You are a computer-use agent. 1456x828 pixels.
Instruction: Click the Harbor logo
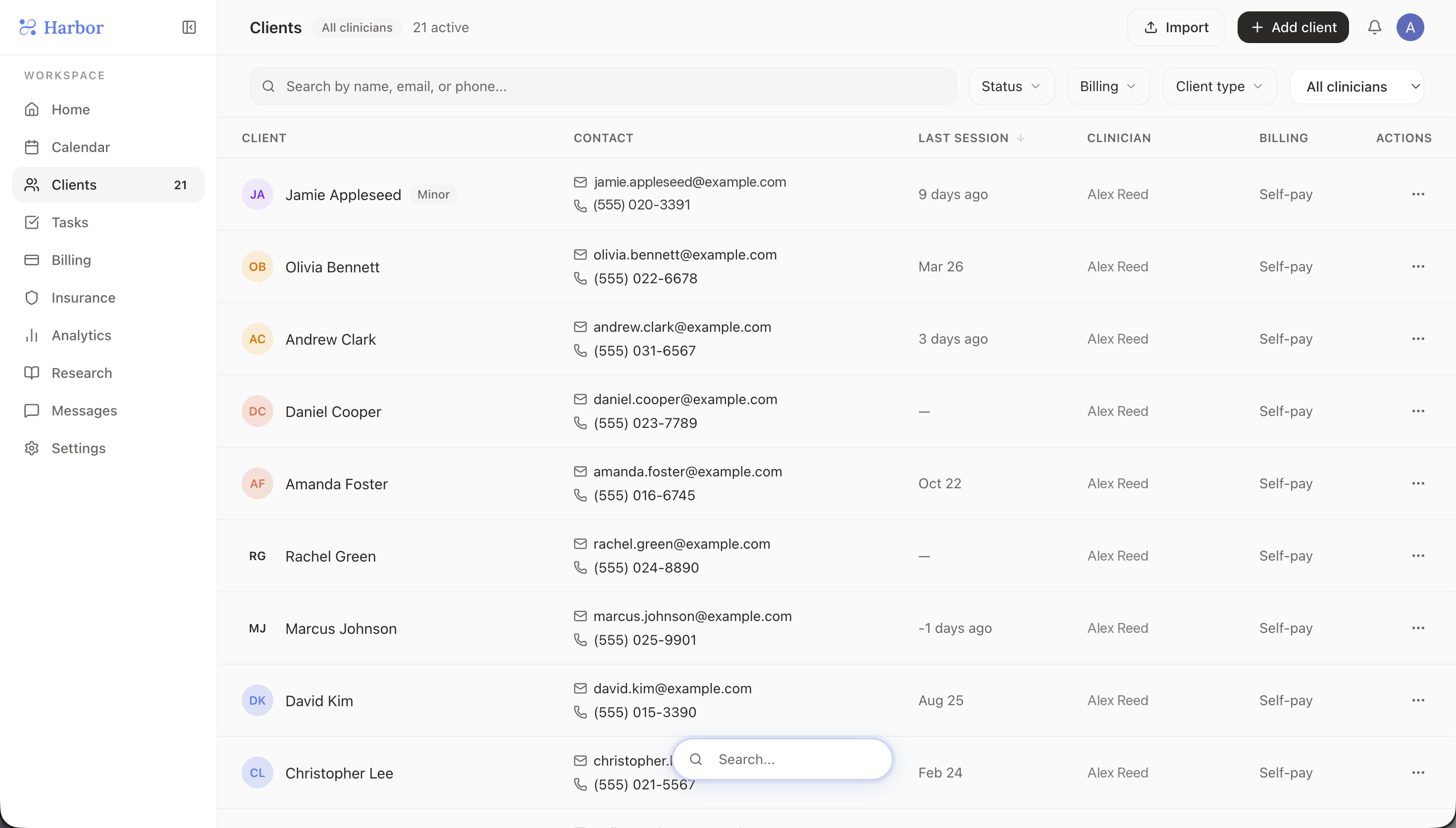(x=61, y=27)
